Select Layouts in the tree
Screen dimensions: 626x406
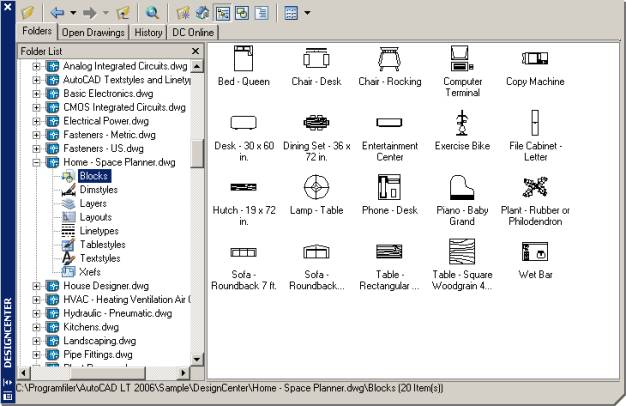click(x=95, y=217)
